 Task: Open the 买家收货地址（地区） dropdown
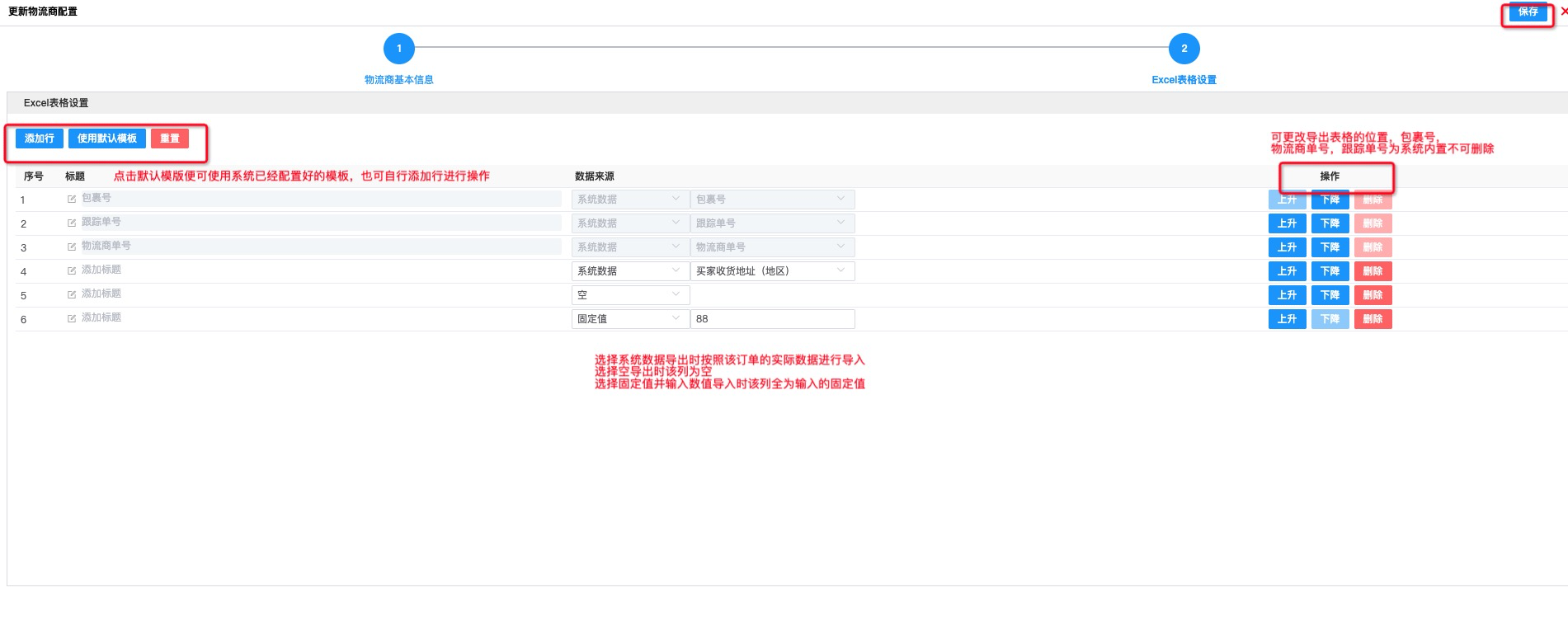772,271
